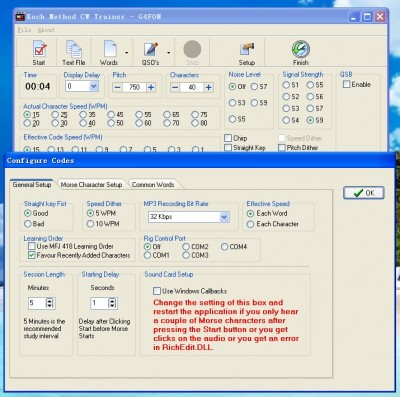
Task: Decrease Characters with minus button
Action: tap(175, 88)
